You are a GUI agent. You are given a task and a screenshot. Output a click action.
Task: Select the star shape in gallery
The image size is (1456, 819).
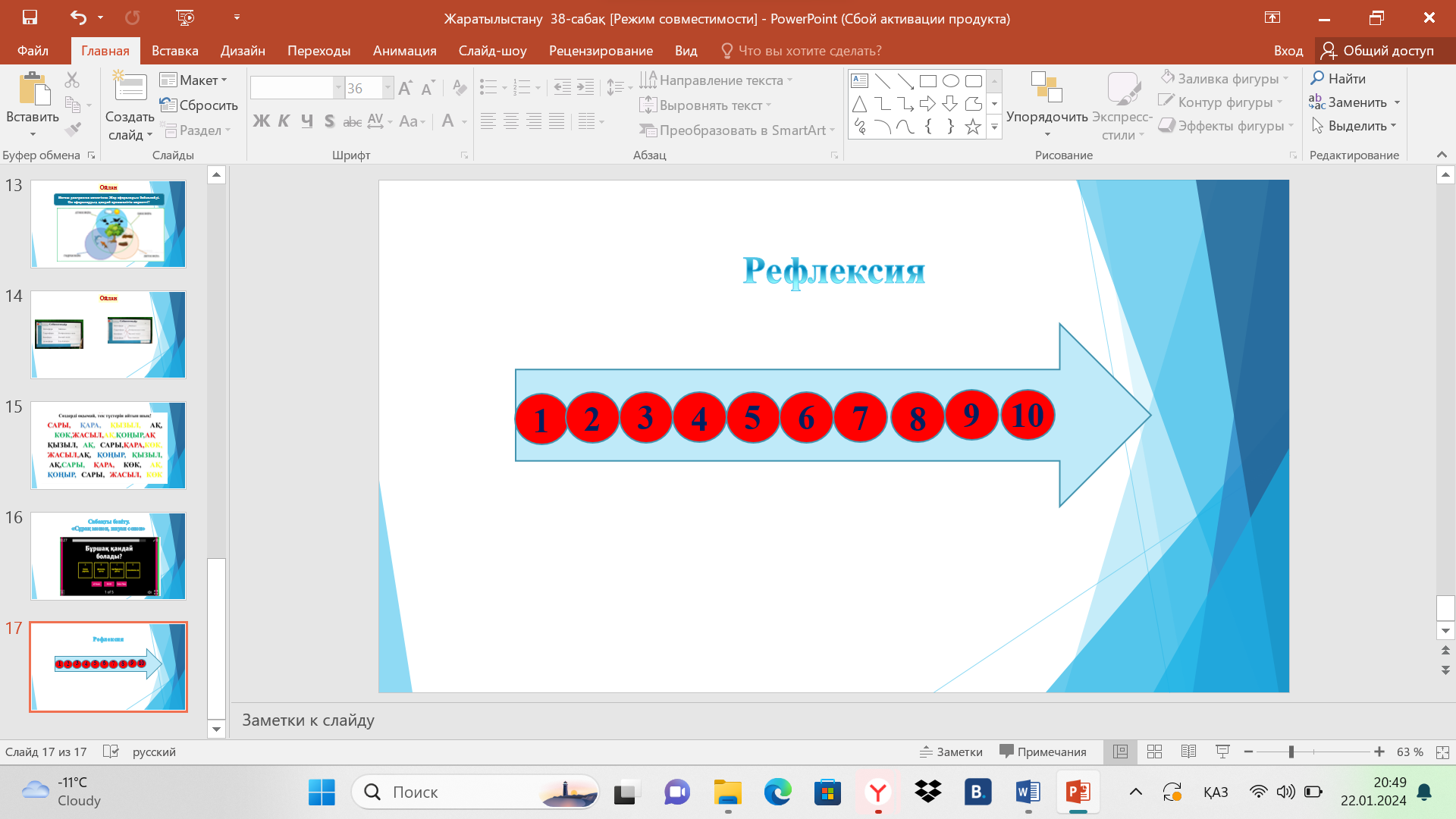[973, 127]
